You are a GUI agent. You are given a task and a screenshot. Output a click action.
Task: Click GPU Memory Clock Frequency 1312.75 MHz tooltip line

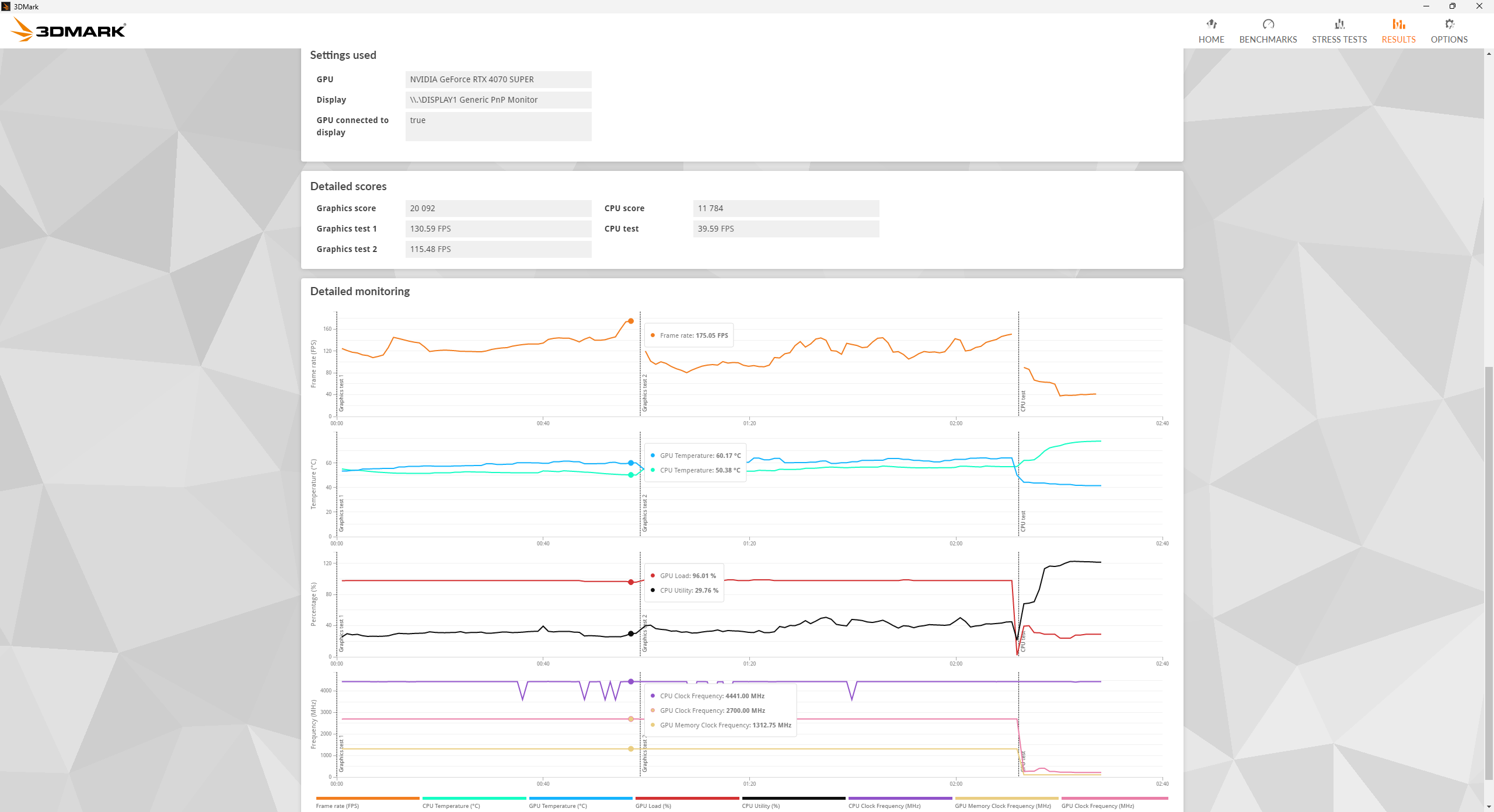721,725
